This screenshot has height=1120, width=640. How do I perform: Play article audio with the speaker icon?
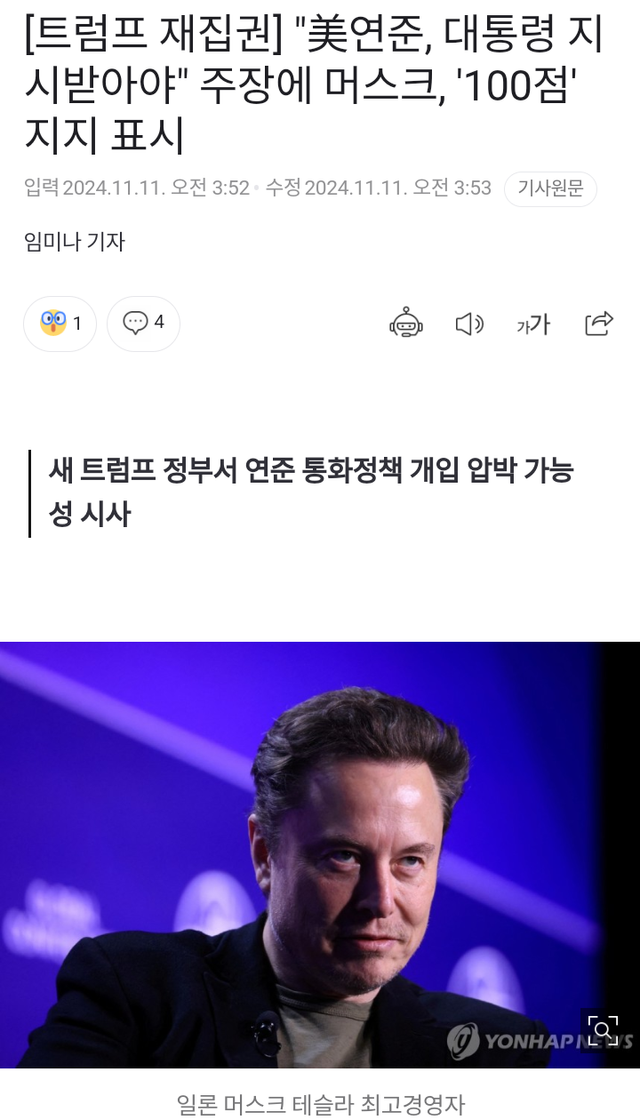(469, 324)
